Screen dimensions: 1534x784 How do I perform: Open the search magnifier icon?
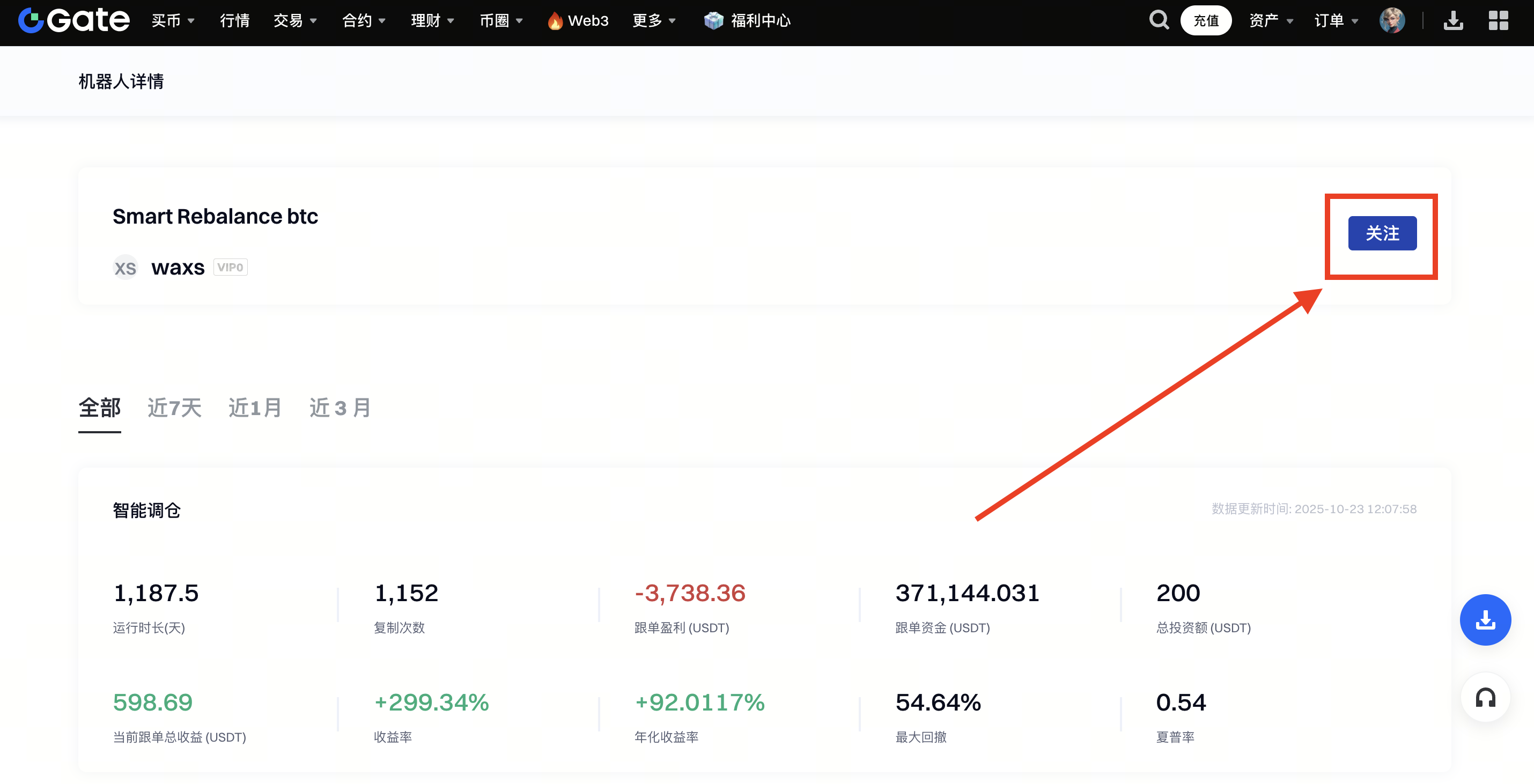[x=1158, y=20]
